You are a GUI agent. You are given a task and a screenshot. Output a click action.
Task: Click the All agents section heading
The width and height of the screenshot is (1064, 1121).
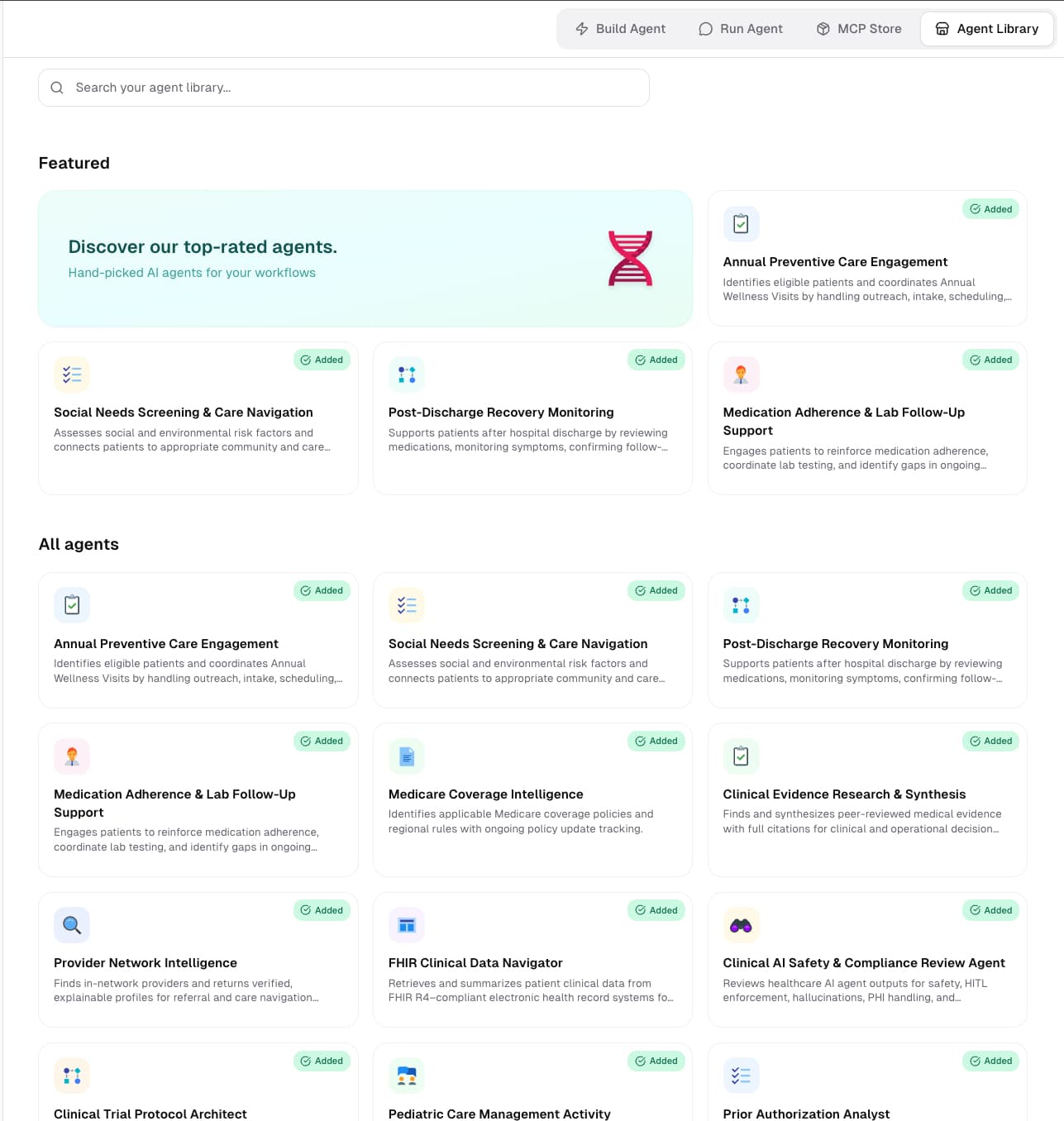(79, 544)
